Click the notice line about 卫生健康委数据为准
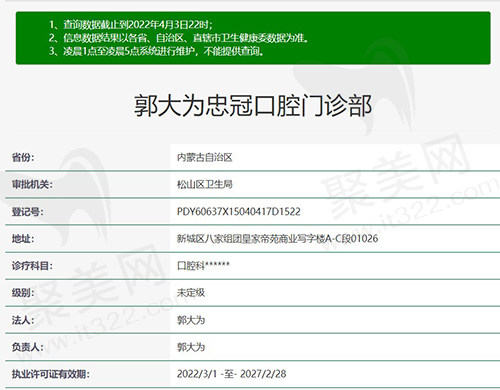 pyautogui.click(x=179, y=38)
